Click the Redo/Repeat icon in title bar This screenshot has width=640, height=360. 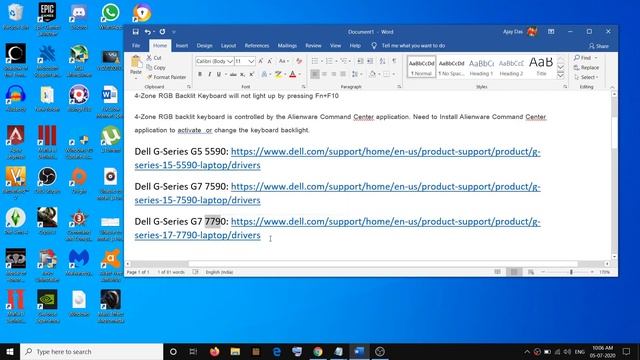coord(162,32)
